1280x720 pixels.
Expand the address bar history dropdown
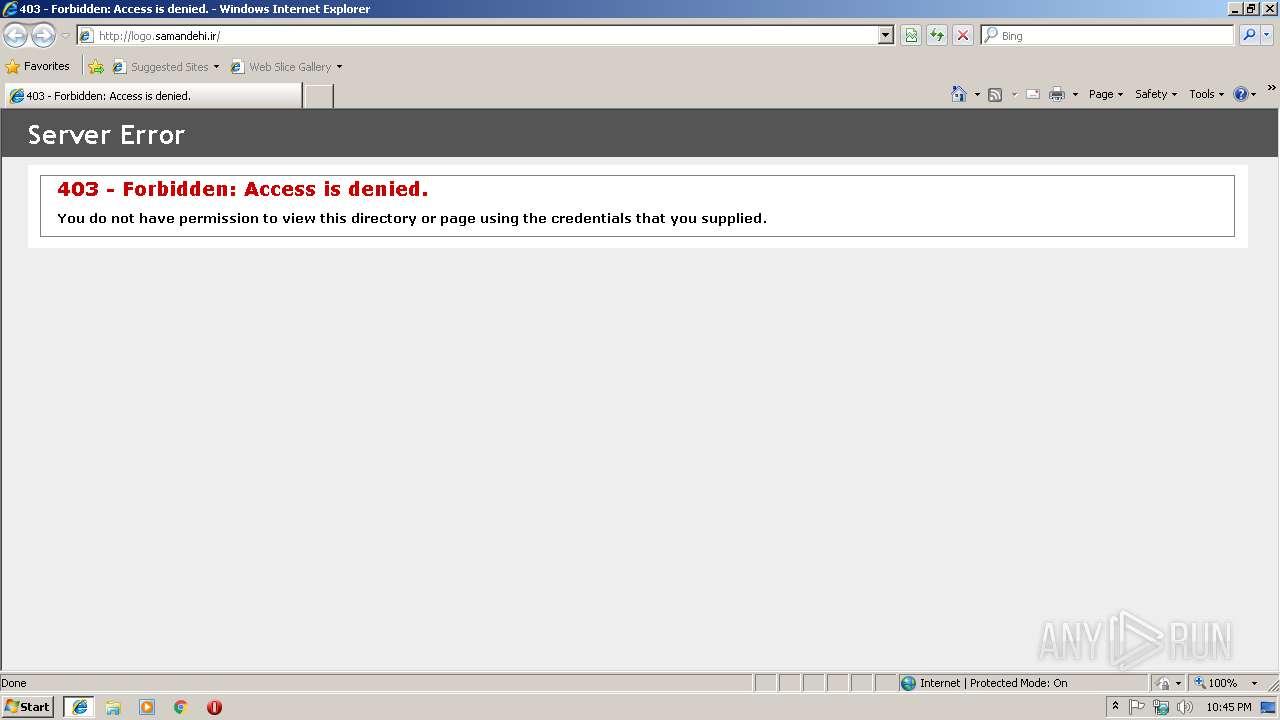(886, 36)
